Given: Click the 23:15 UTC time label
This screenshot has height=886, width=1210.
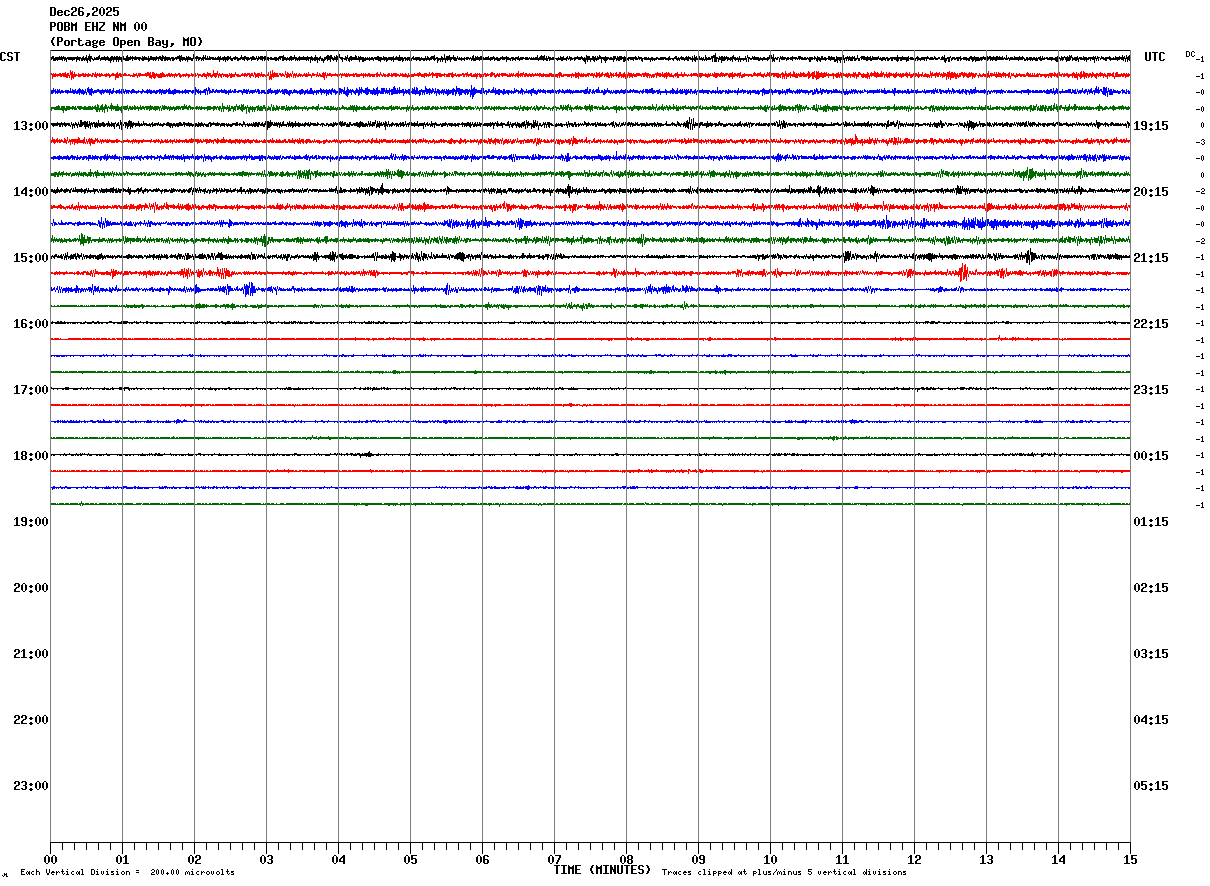Looking at the screenshot, I should (1151, 390).
